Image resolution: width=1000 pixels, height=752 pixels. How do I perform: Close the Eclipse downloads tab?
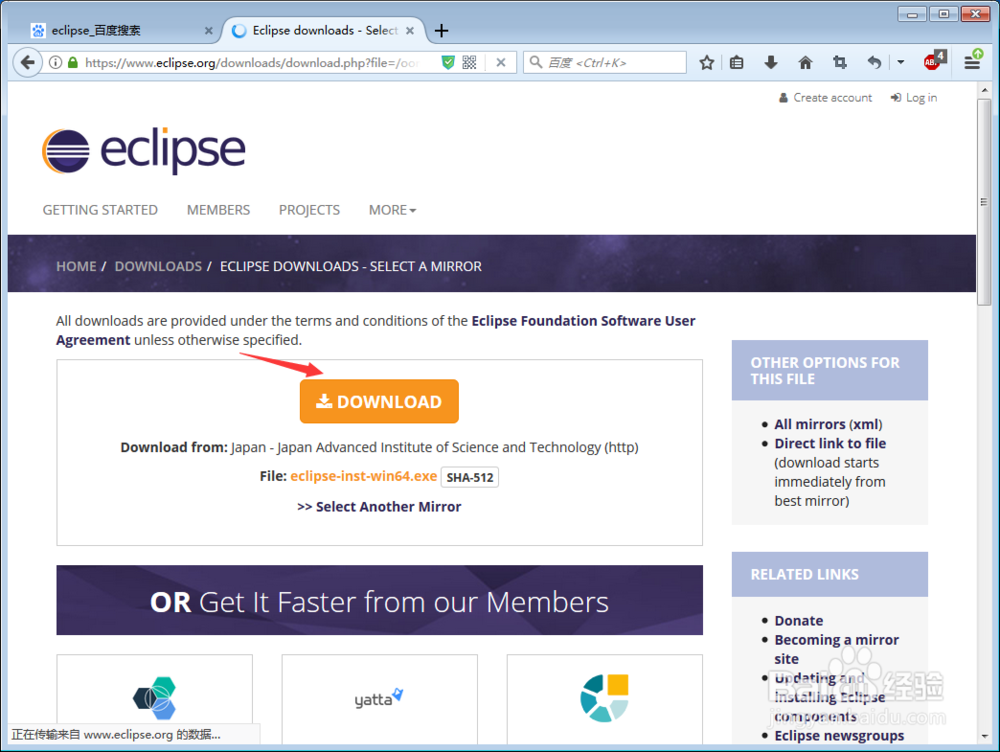click(x=410, y=31)
